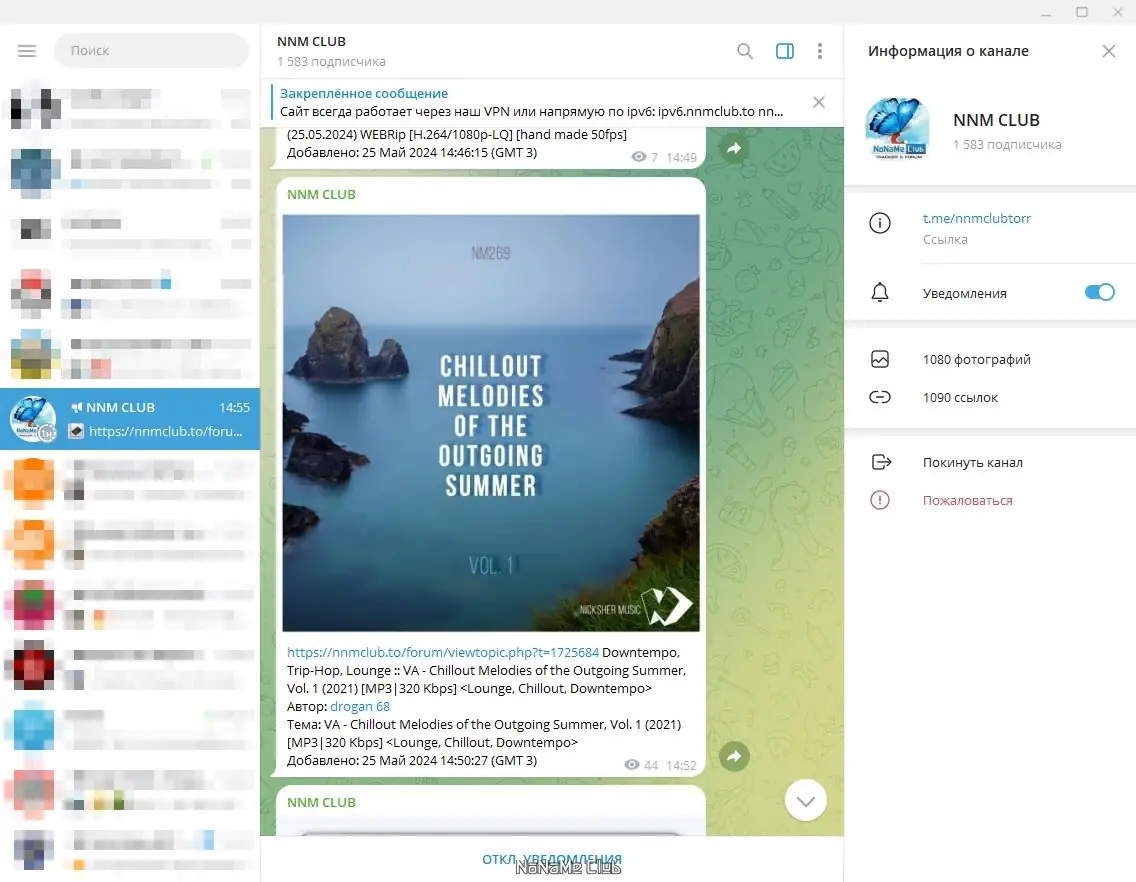The image size is (1136, 882).
Task: Click the red report exclamation icon
Action: (880, 500)
